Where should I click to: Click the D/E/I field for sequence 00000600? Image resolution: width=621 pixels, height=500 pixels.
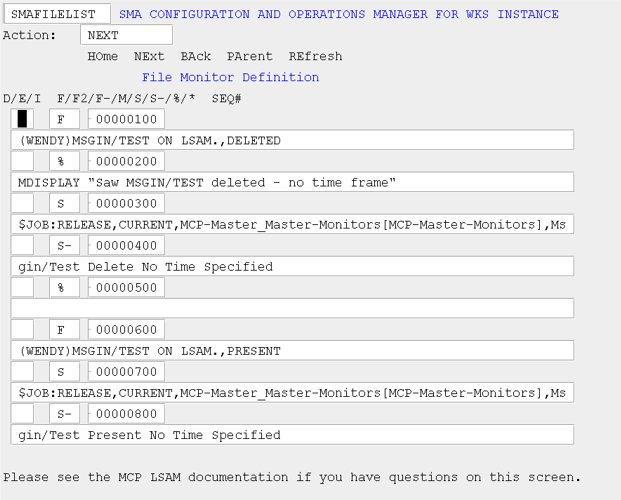tap(22, 329)
